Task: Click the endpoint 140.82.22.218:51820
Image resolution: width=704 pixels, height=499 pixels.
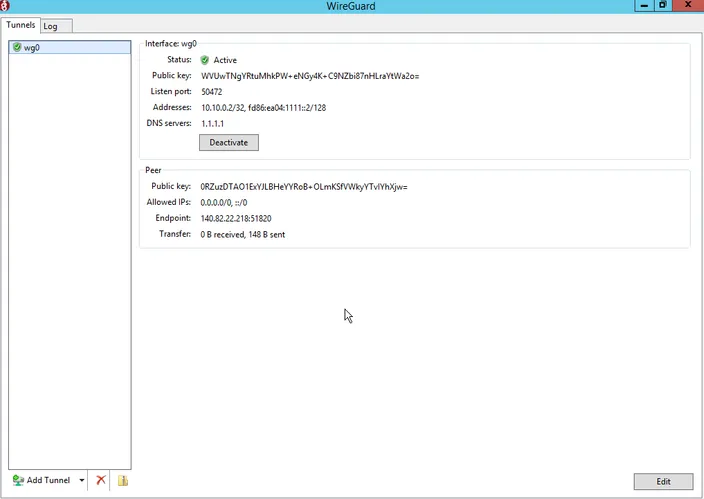Action: (x=236, y=219)
